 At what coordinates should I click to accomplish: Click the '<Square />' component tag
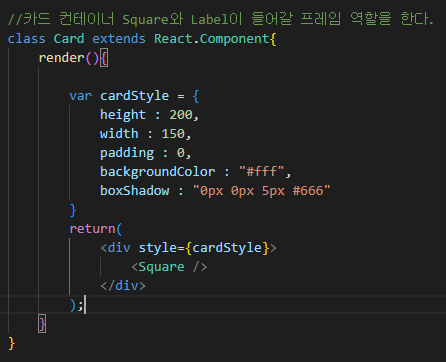[169, 267]
